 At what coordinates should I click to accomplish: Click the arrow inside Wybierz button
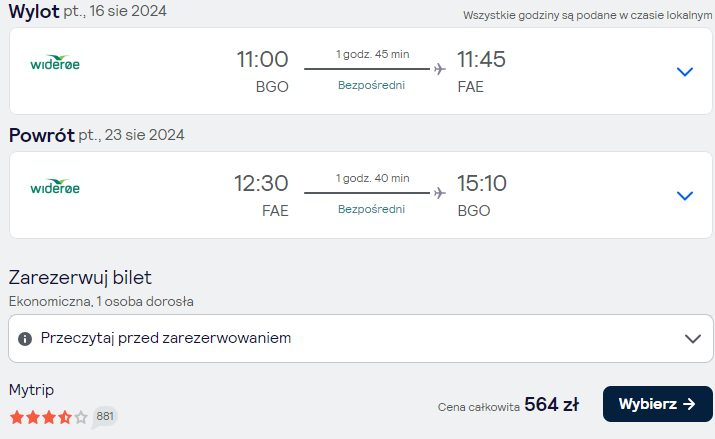689,404
